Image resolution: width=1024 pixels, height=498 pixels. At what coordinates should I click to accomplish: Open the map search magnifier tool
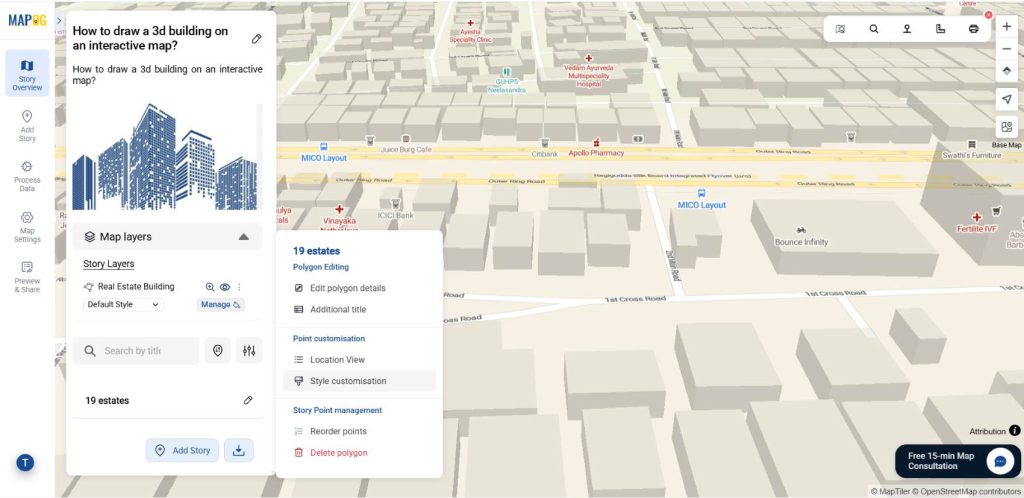(874, 29)
